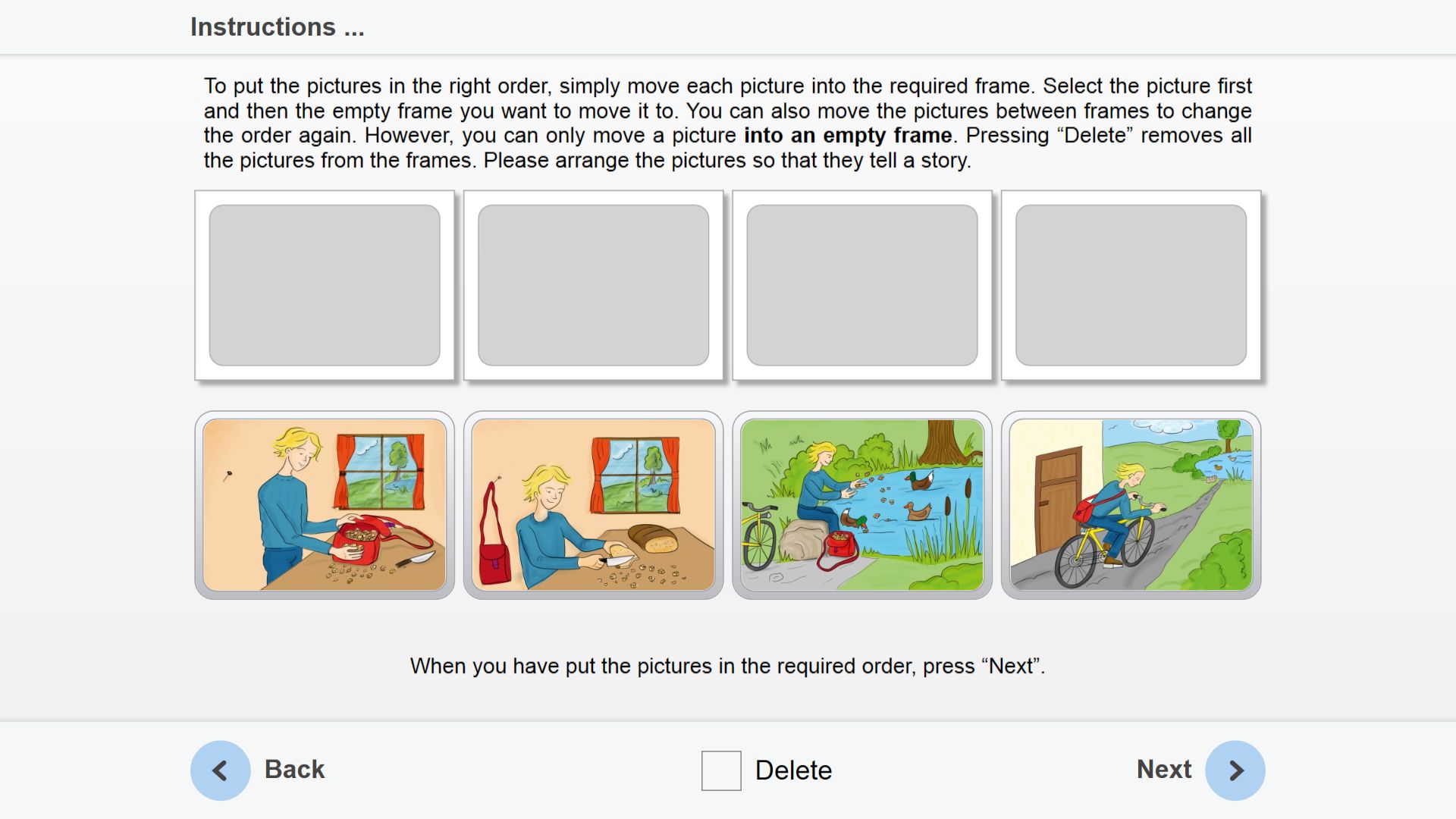
Task: Select the picture of boy riding bicycle
Action: 1131,505
